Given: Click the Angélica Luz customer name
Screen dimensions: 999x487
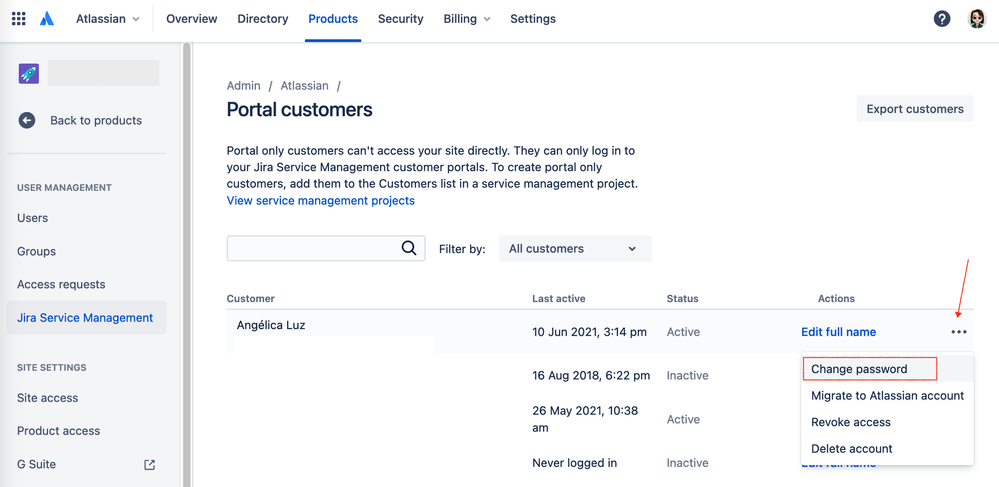Looking at the screenshot, I should (x=271, y=325).
